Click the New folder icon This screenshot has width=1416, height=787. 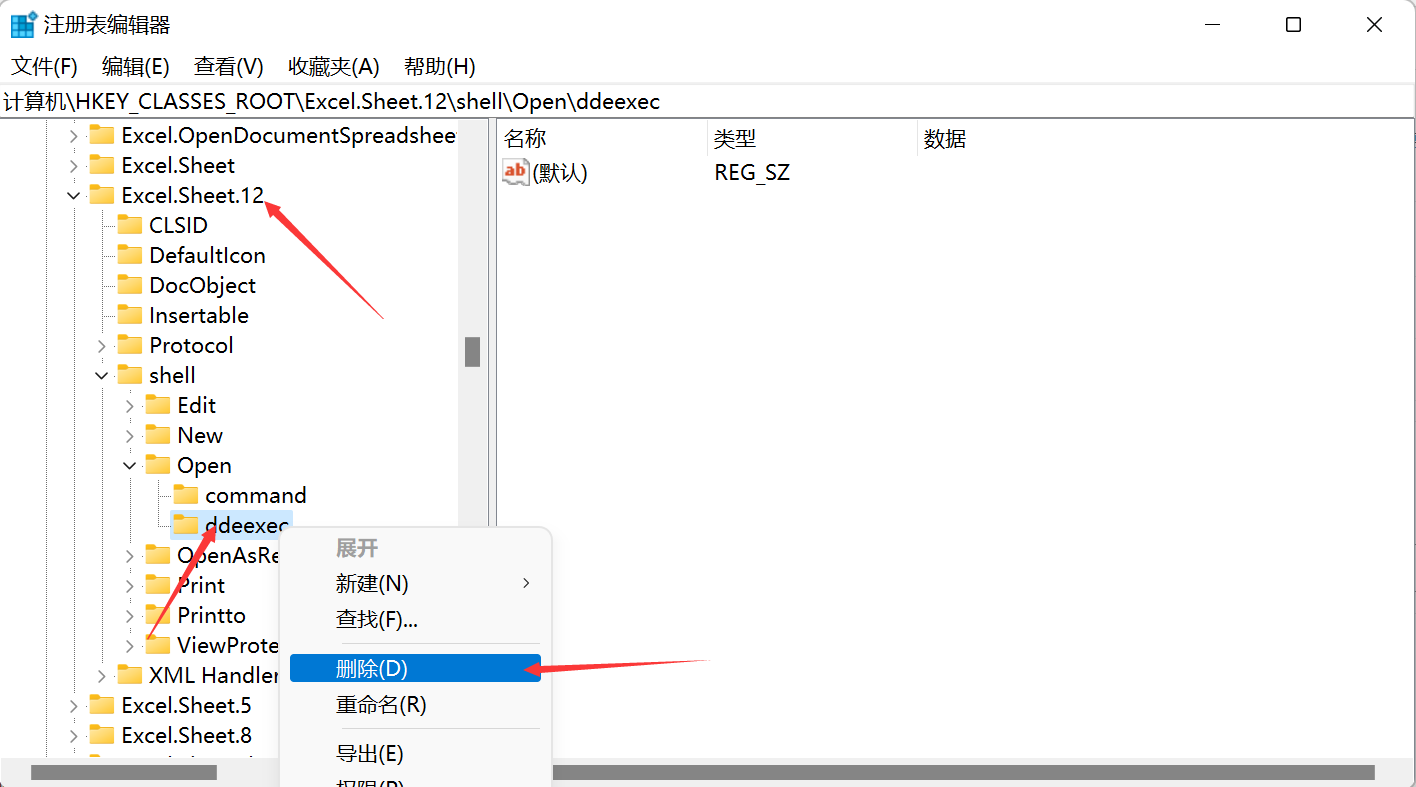(158, 435)
